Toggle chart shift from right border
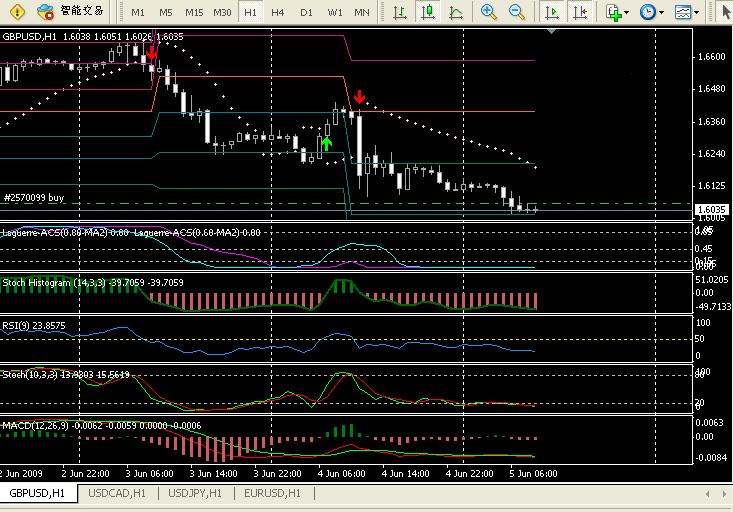Viewport: 733px width, 512px height. click(x=580, y=12)
